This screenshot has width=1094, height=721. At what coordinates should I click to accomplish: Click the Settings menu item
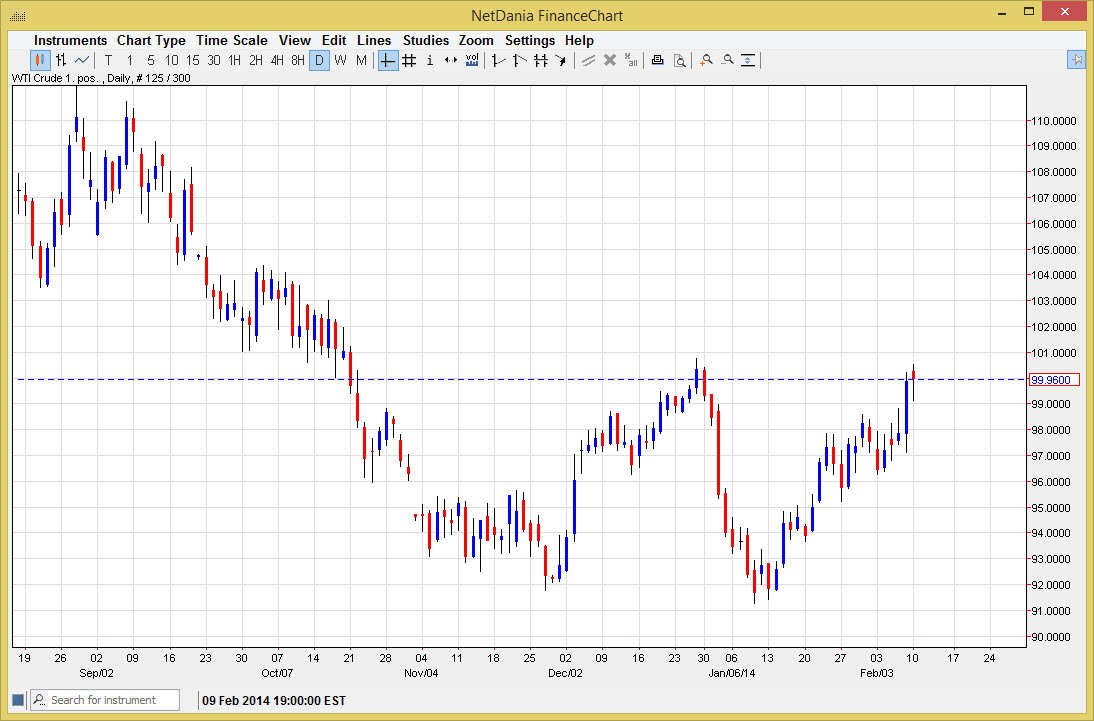(x=530, y=40)
